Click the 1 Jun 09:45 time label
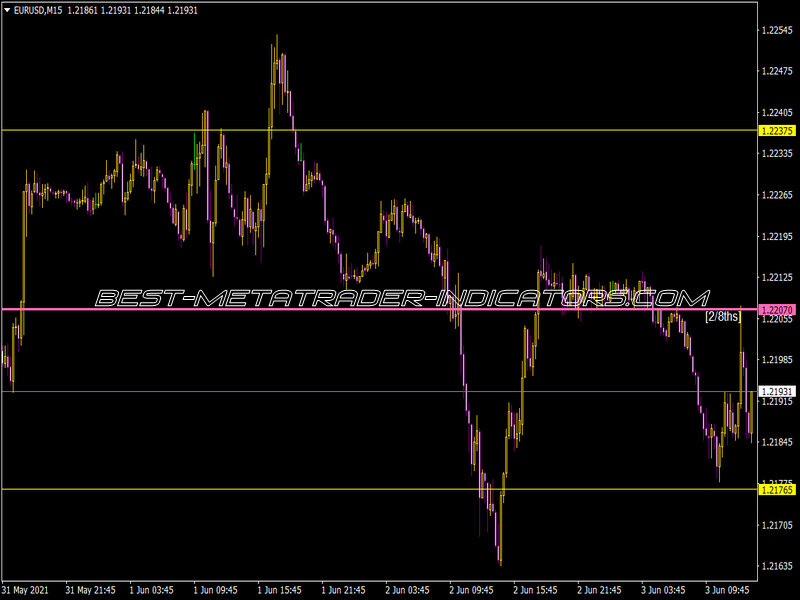The width and height of the screenshot is (800, 600). (215, 590)
